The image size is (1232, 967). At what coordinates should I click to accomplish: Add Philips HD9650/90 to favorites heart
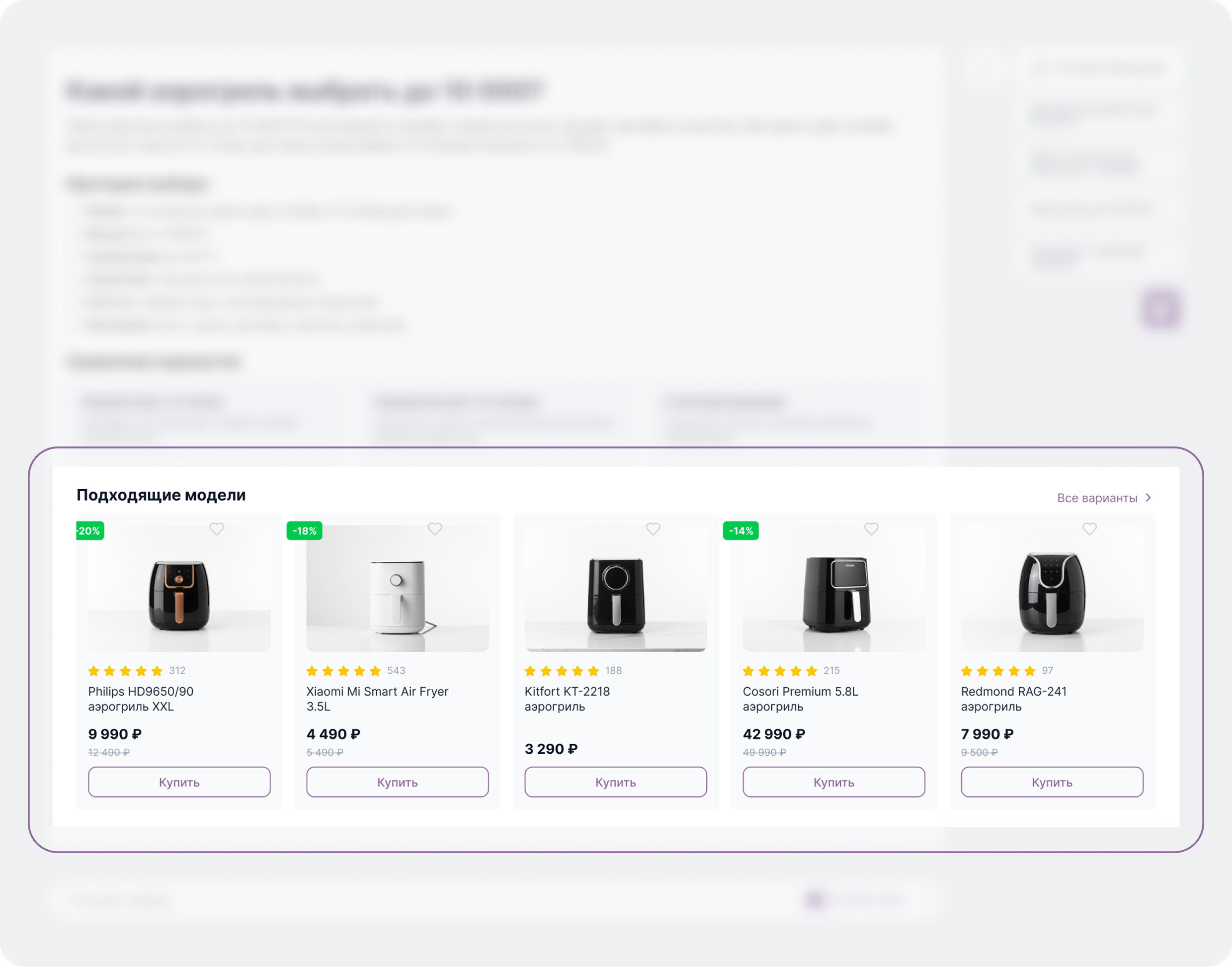[x=217, y=529]
